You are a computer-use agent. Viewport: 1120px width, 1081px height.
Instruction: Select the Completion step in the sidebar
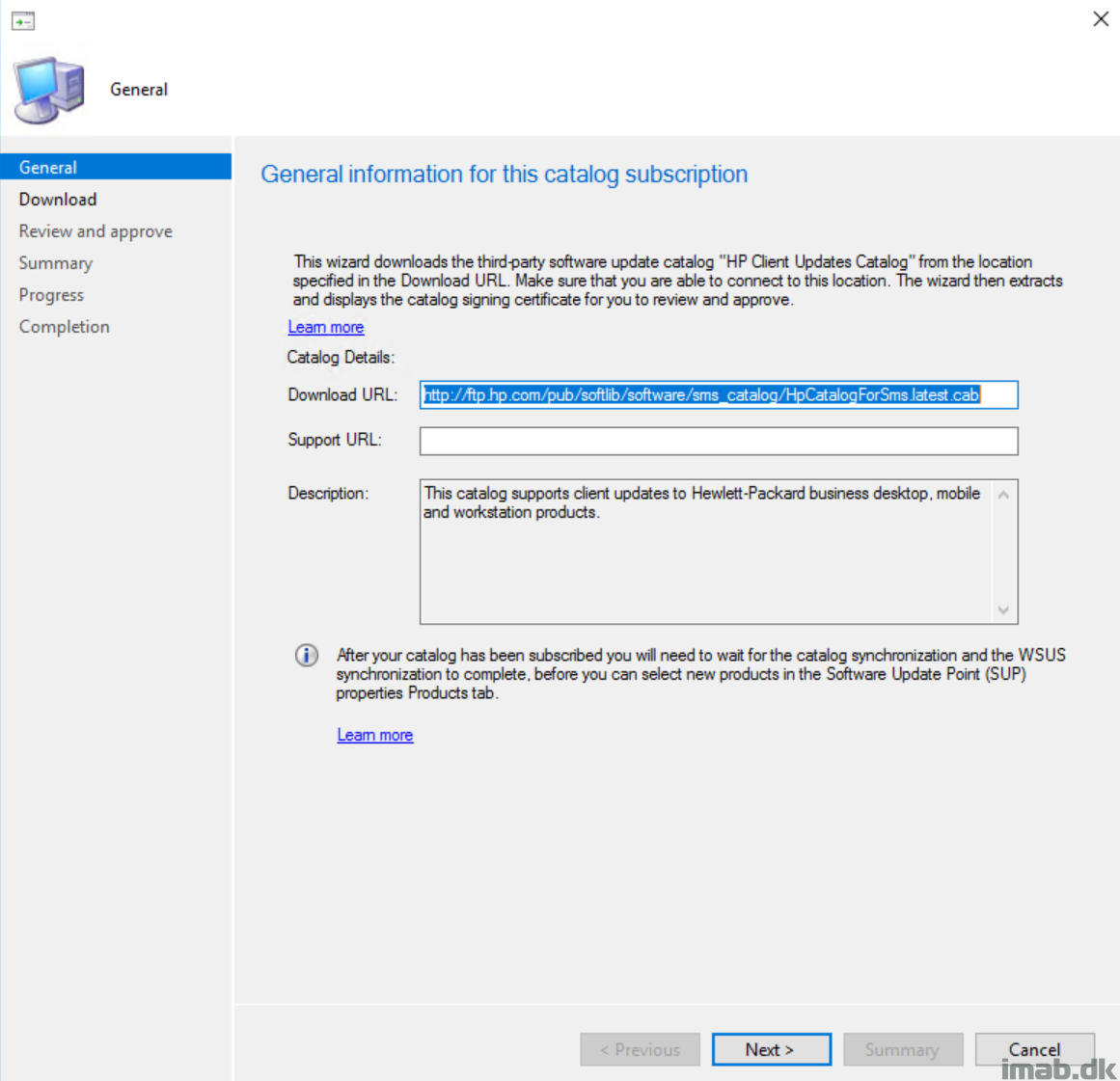point(65,326)
